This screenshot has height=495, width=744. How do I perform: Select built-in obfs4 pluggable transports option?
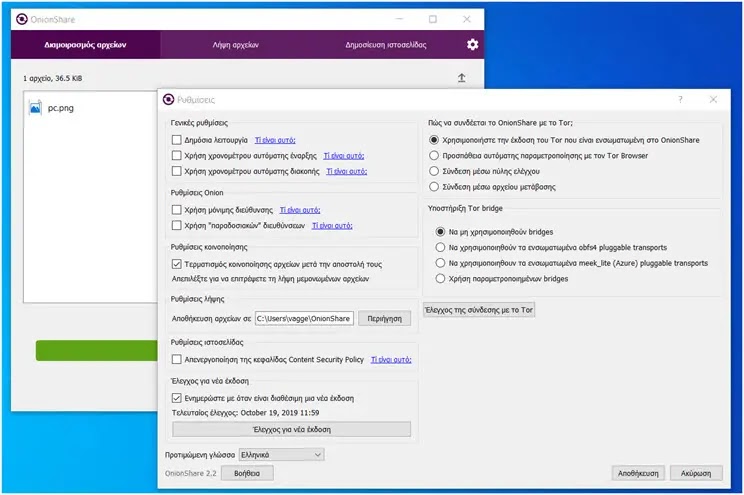[440, 247]
